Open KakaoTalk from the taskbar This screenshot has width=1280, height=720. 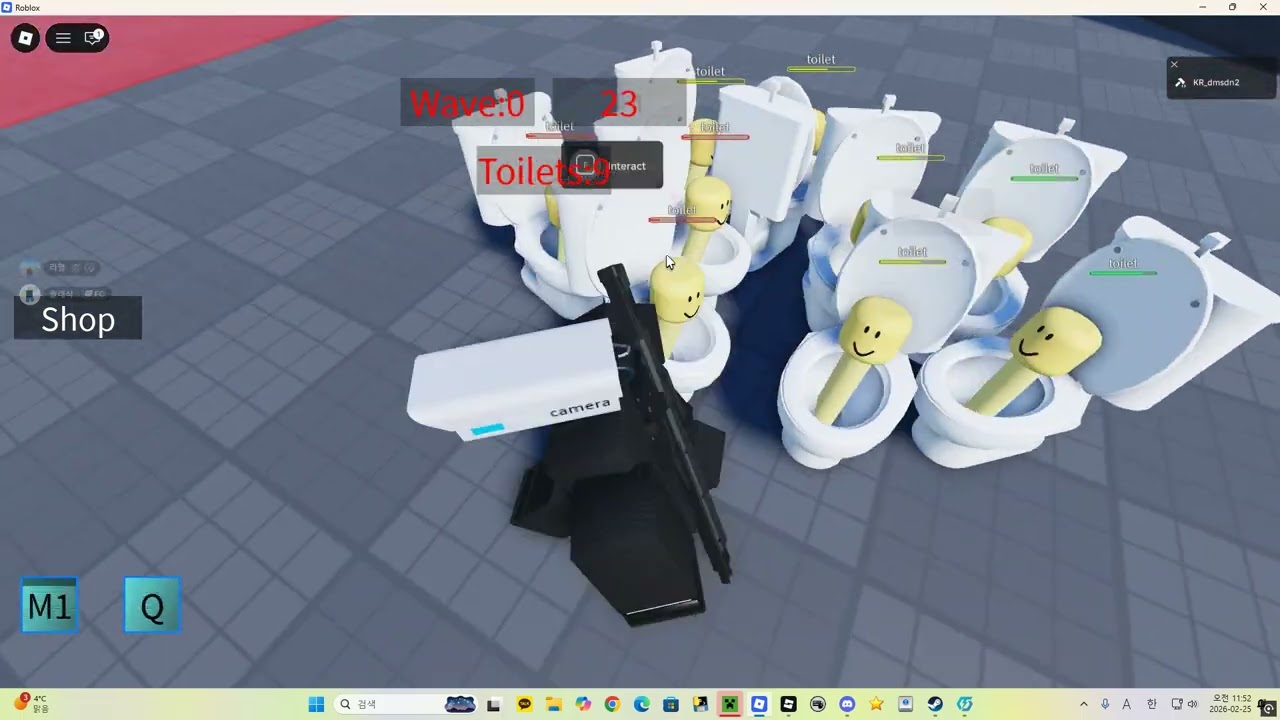(524, 705)
